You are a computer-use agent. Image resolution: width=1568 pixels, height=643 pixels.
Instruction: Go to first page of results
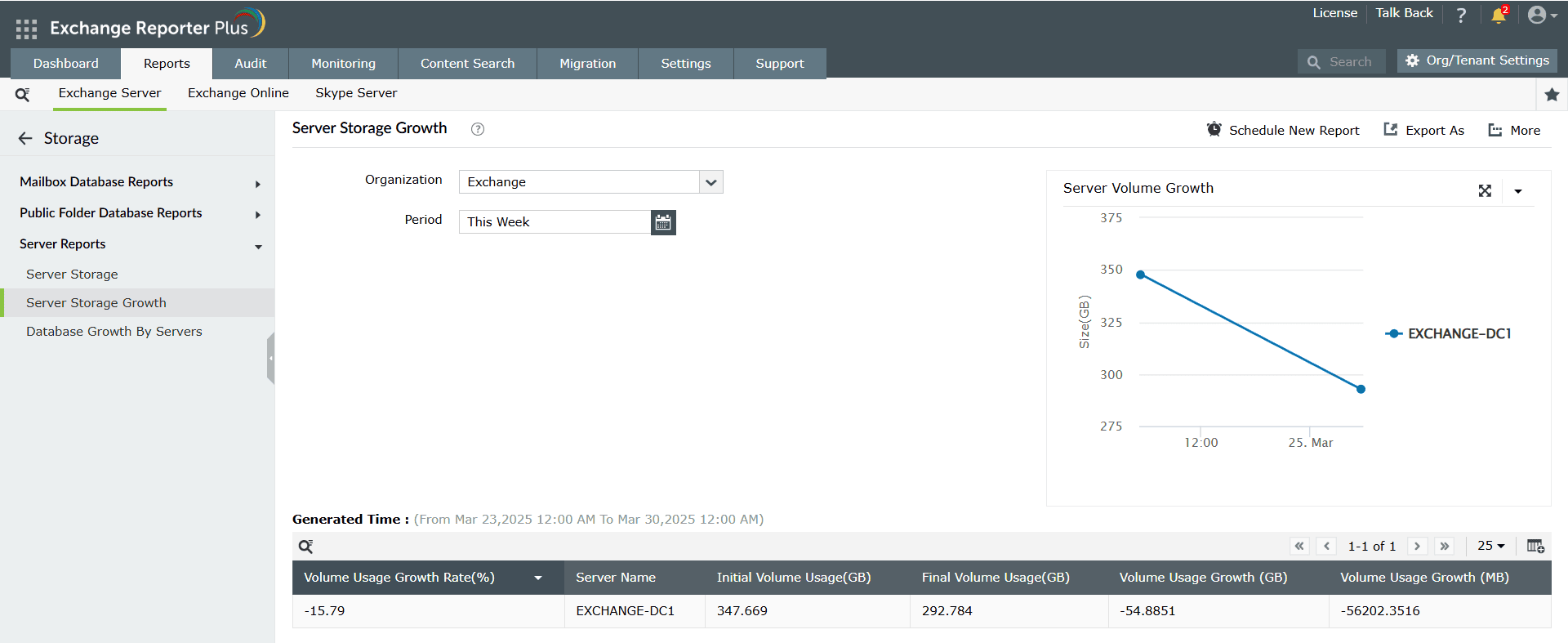point(1299,546)
